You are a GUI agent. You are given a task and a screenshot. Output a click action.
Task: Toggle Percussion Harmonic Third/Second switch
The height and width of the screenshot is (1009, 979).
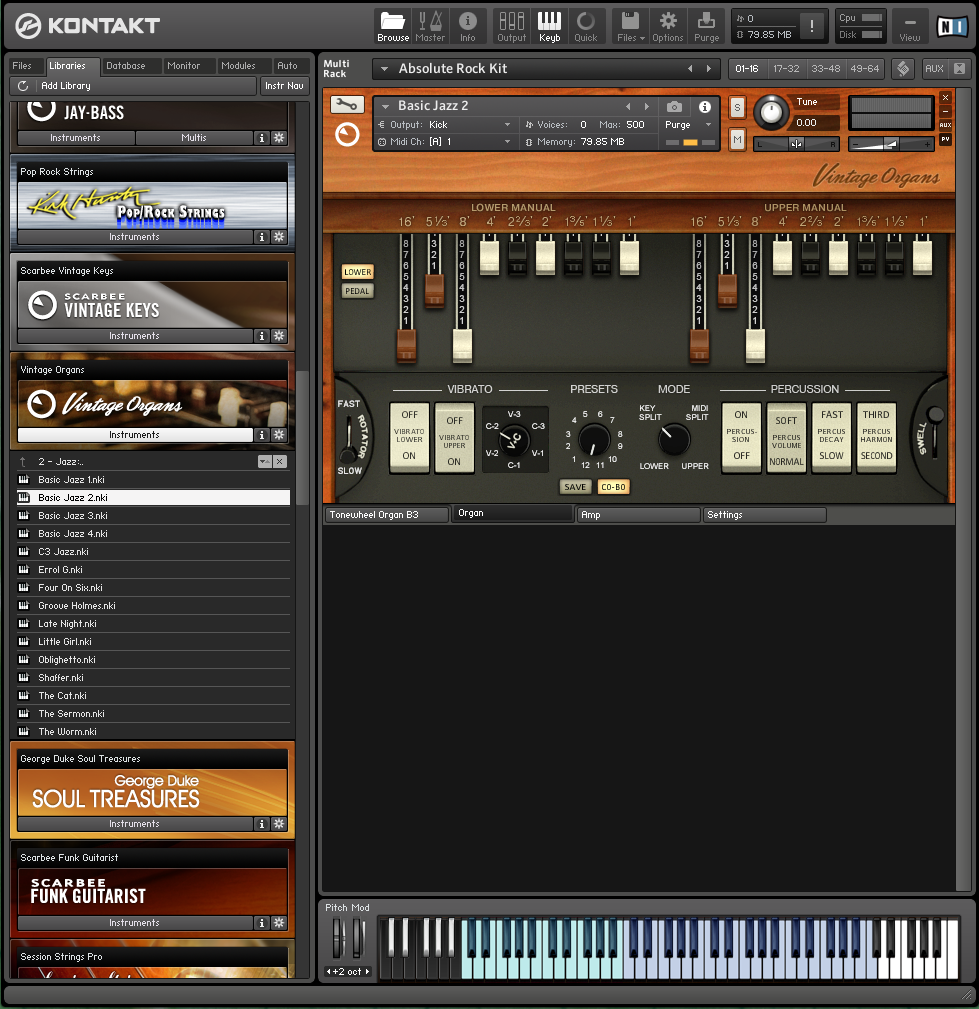[876, 436]
